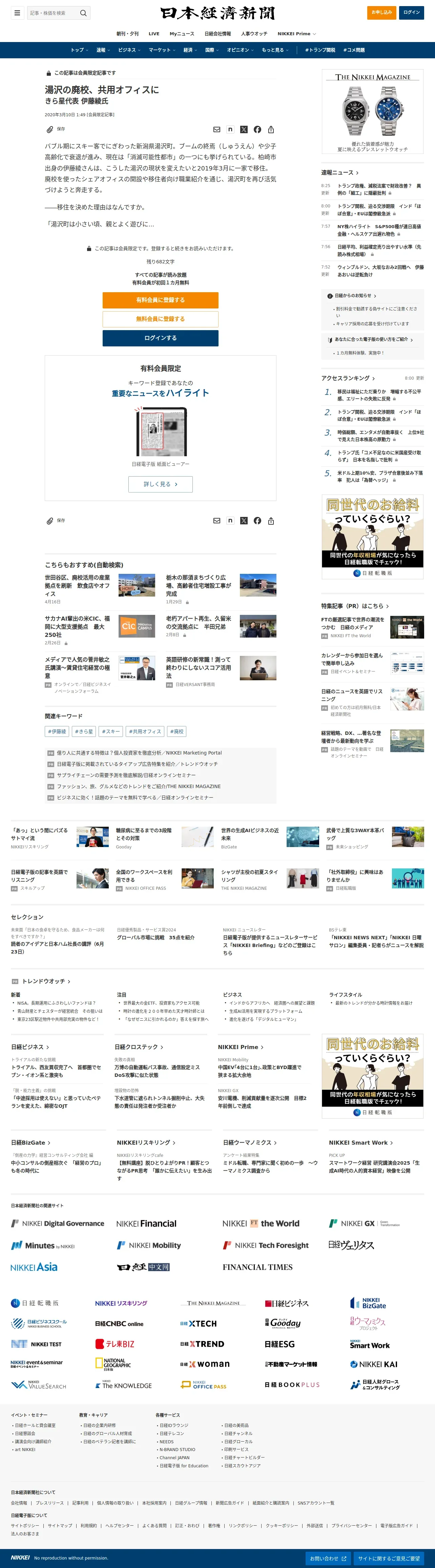
Task: Click the orange お申し込み button
Action: point(381,12)
